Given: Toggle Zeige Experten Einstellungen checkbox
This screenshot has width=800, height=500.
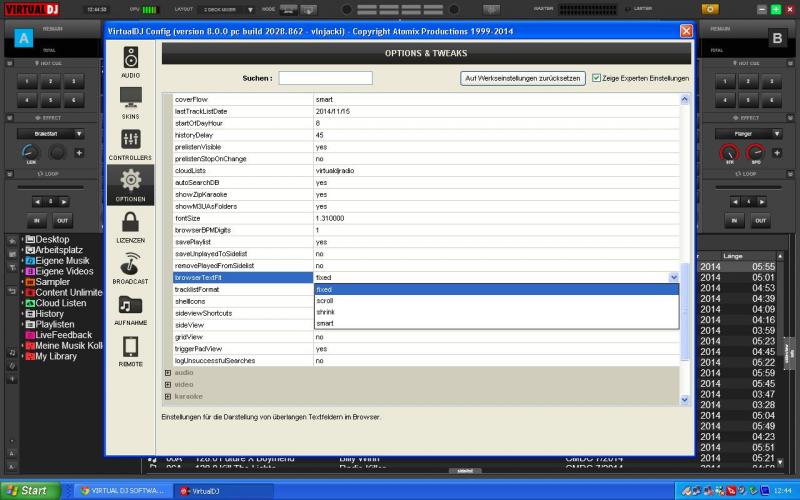Looking at the screenshot, I should (597, 78).
